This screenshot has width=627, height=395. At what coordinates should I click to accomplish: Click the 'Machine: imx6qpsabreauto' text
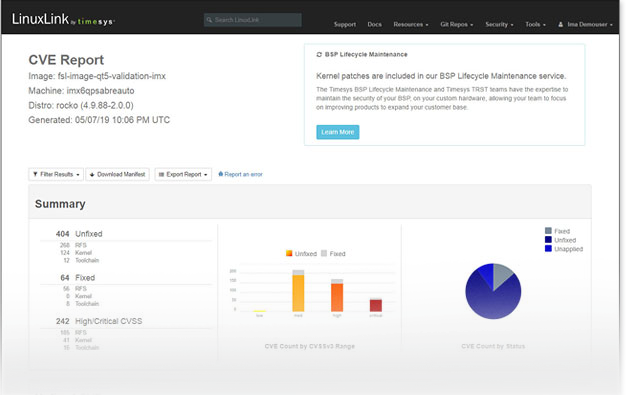click(x=81, y=91)
